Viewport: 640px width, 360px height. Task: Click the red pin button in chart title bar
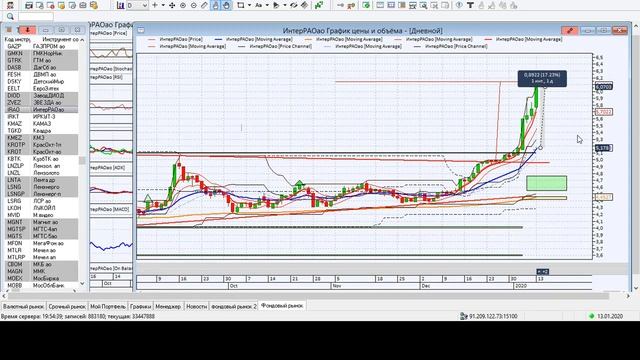point(569,30)
